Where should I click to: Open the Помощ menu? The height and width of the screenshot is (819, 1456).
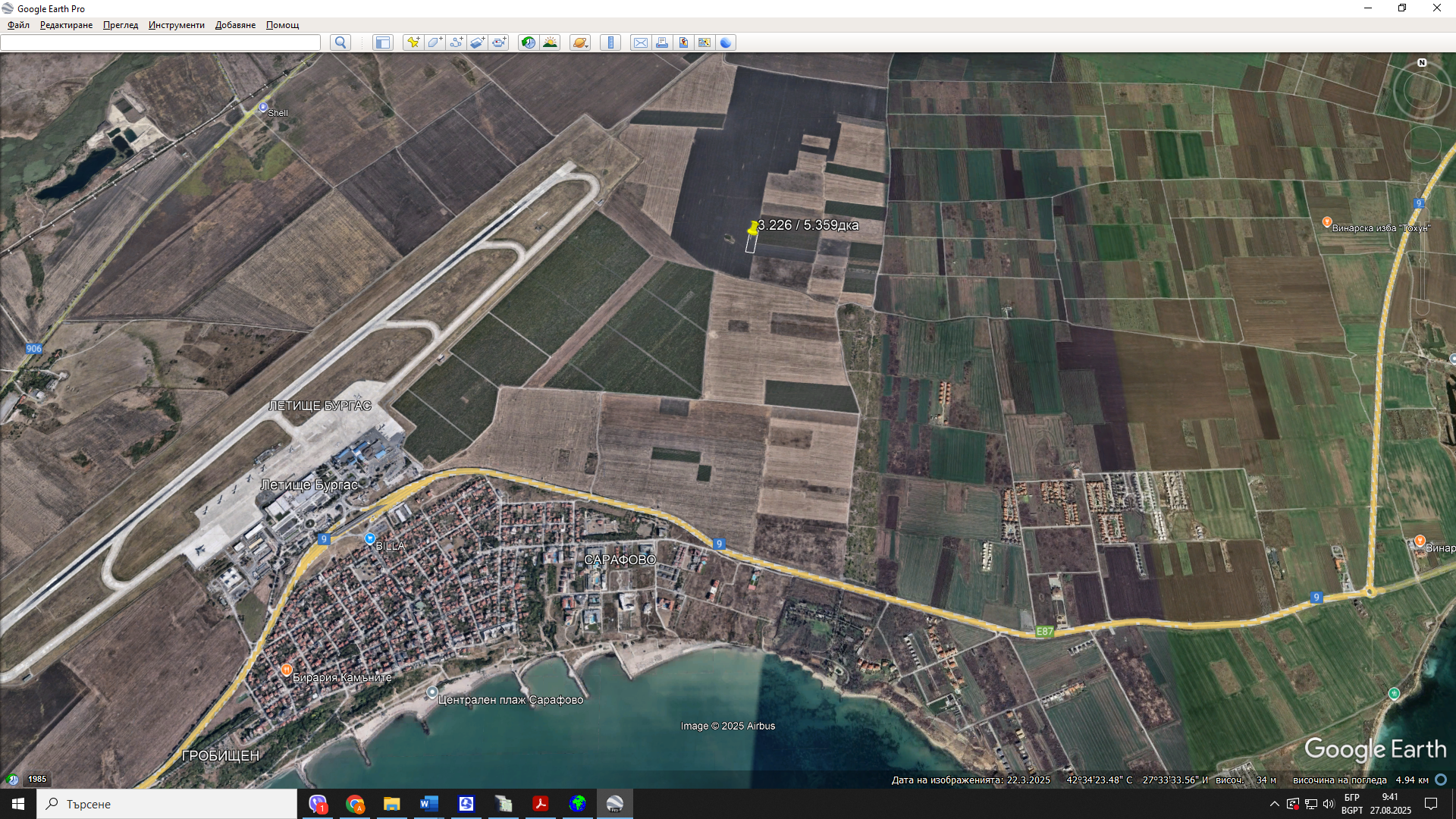coord(282,25)
